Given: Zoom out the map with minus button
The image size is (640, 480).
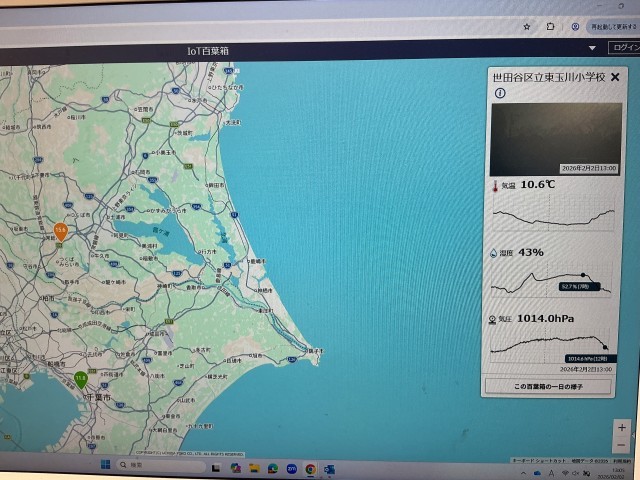Looking at the screenshot, I should (x=621, y=444).
